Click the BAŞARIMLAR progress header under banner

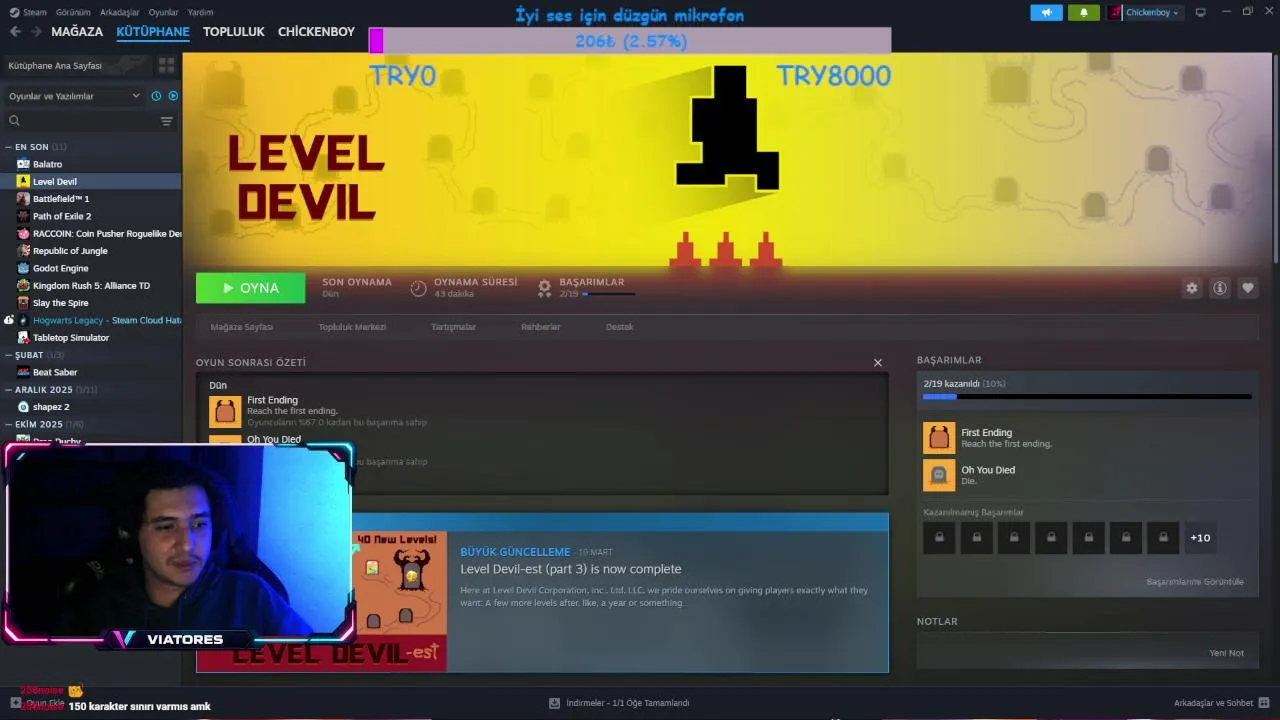tap(587, 288)
